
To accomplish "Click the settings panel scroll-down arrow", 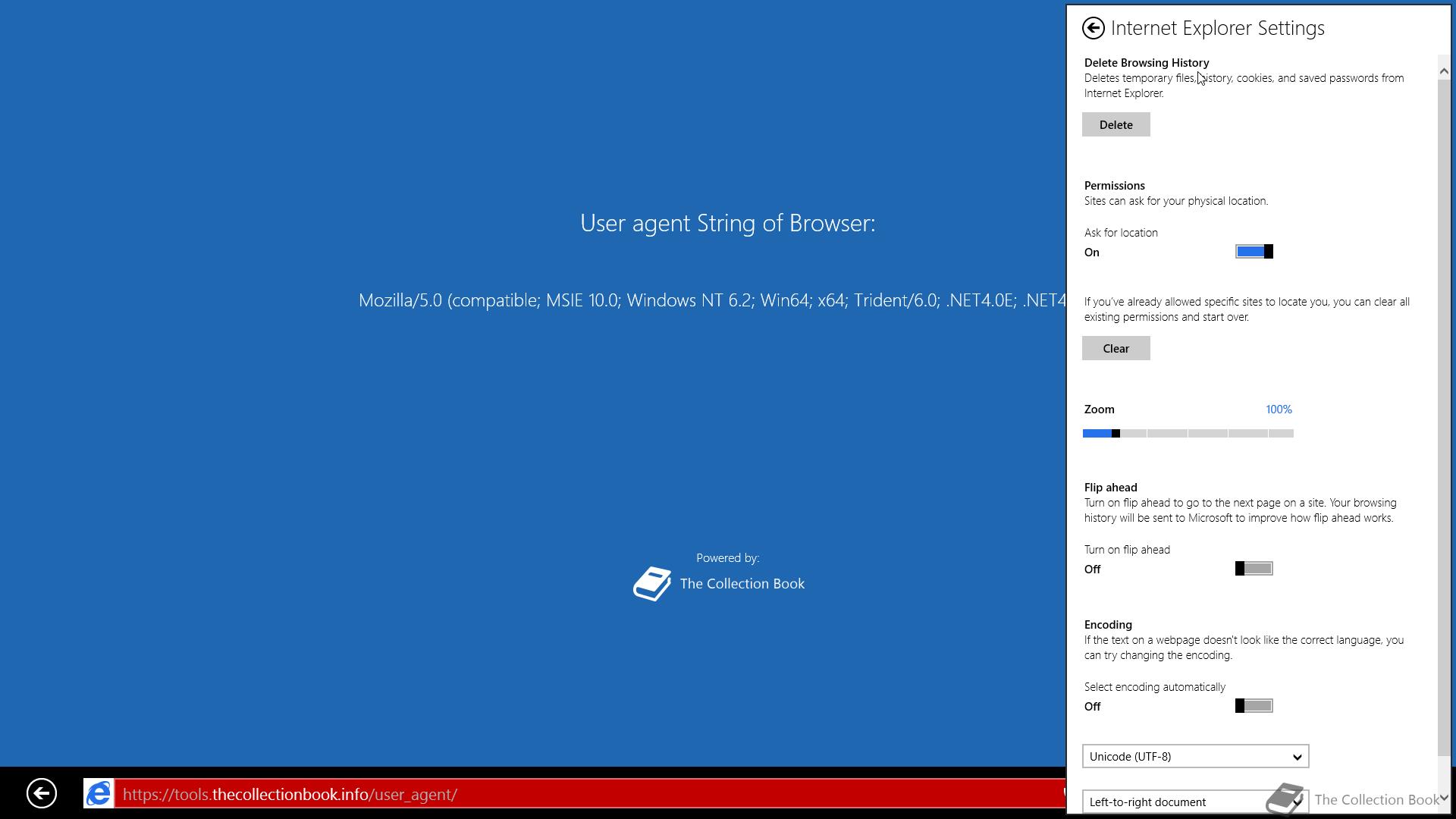I will (x=1444, y=798).
